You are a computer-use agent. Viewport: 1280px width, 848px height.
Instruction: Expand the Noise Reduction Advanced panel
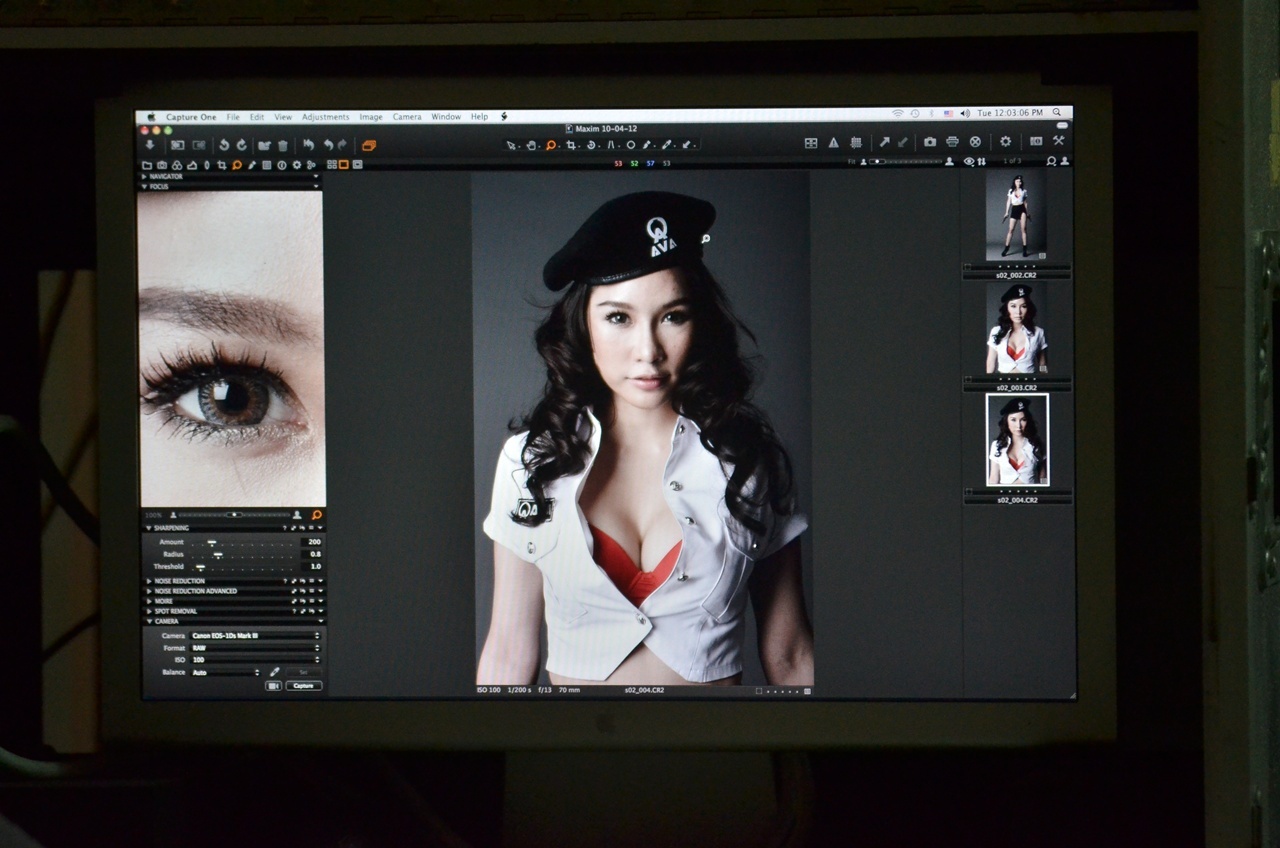(x=149, y=591)
